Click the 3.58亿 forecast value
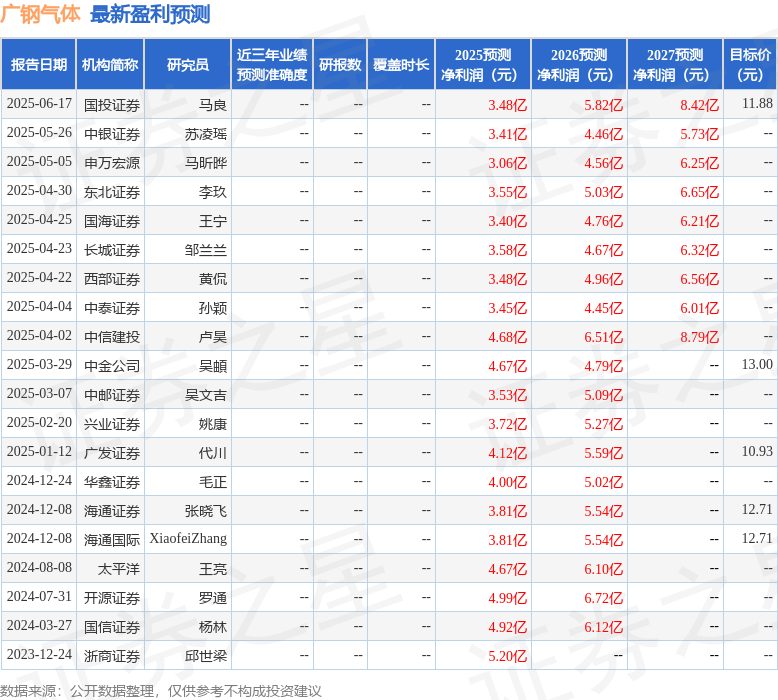The height and width of the screenshot is (700, 778). [x=507, y=250]
